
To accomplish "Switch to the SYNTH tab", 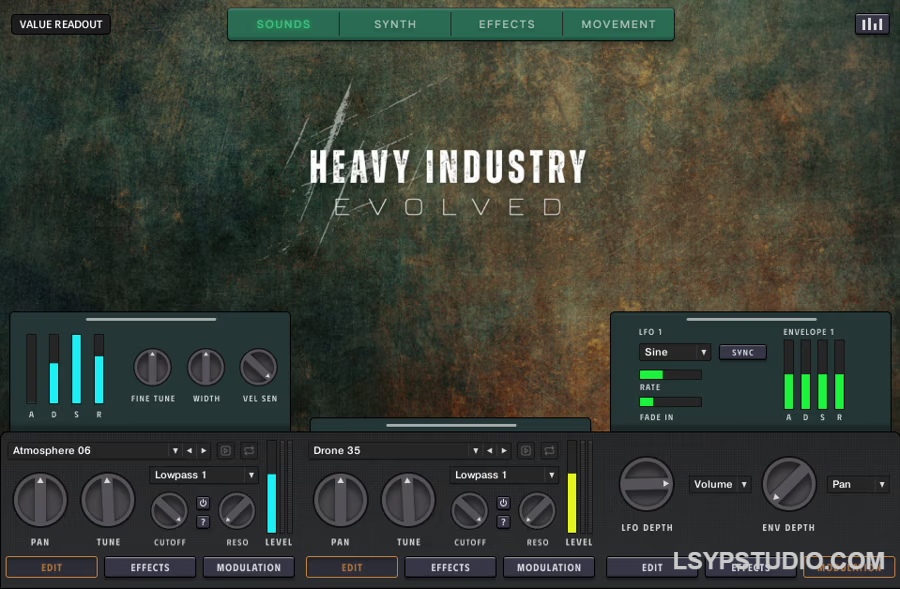I will [x=394, y=24].
